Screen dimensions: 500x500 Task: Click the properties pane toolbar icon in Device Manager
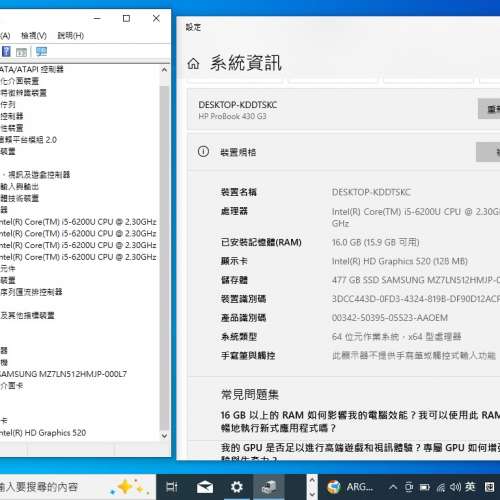click(x=21, y=52)
